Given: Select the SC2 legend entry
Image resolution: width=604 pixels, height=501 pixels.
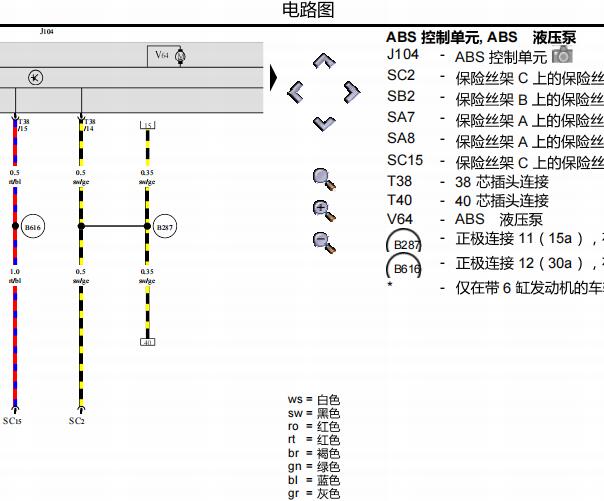Looking at the screenshot, I should 495,77.
